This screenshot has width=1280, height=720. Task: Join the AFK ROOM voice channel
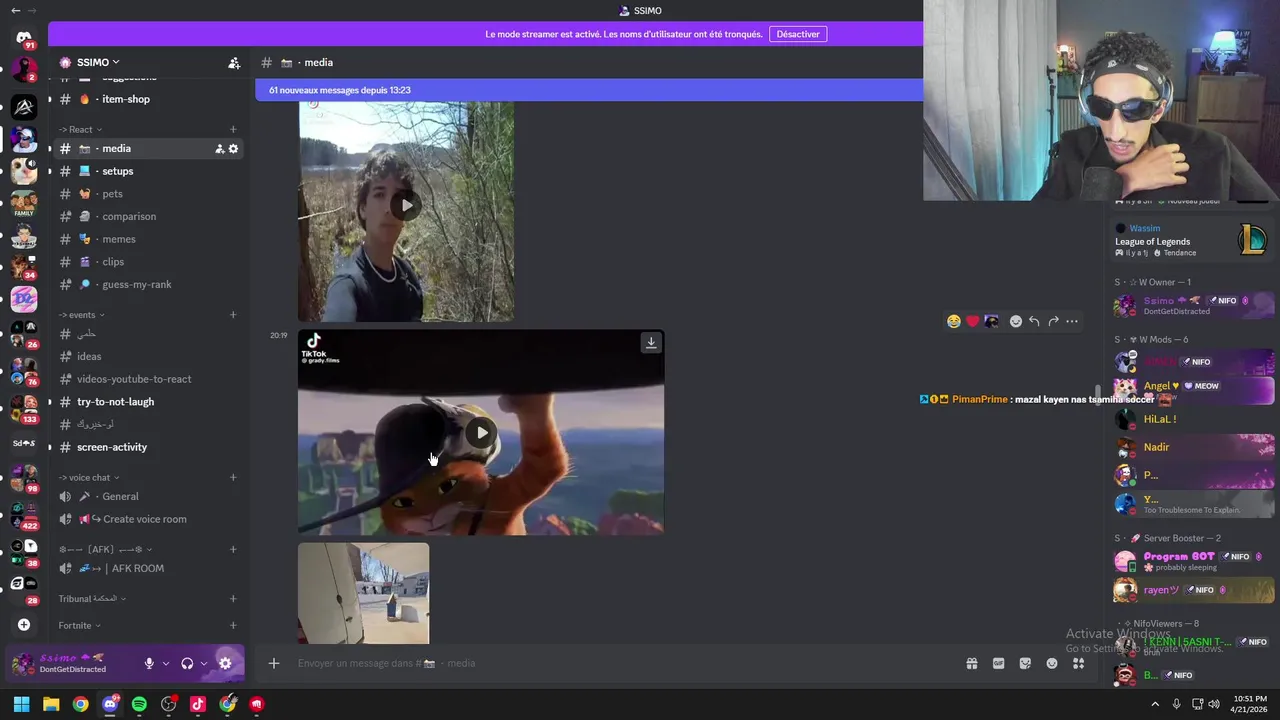148,568
